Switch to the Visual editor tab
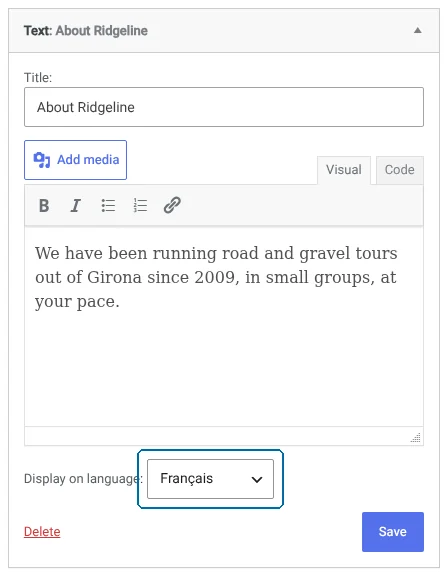 click(344, 170)
